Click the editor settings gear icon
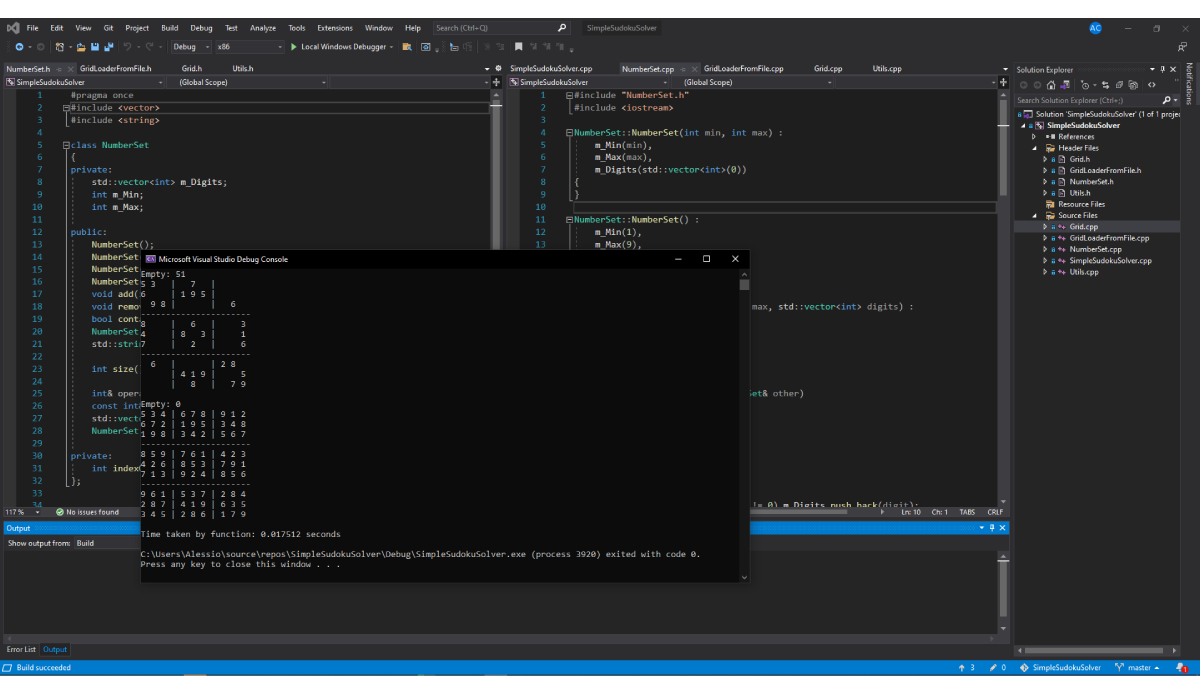 [498, 69]
